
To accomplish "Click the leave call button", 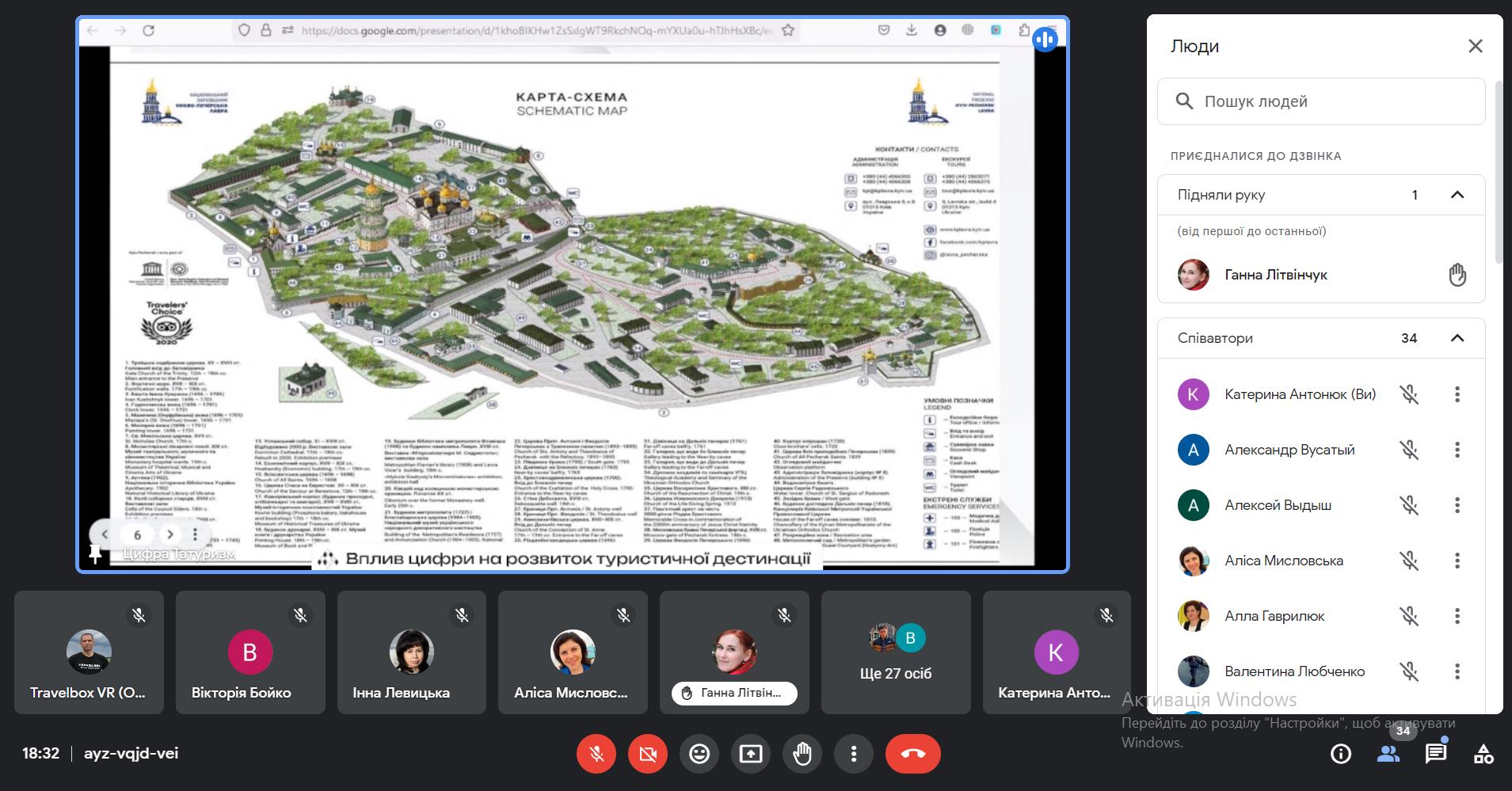I will (912, 753).
